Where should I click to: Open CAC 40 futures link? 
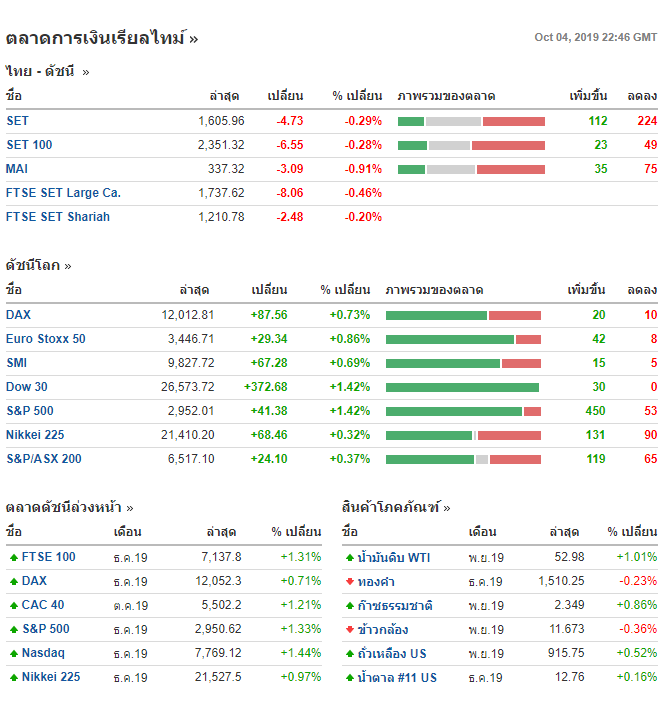coord(43,605)
